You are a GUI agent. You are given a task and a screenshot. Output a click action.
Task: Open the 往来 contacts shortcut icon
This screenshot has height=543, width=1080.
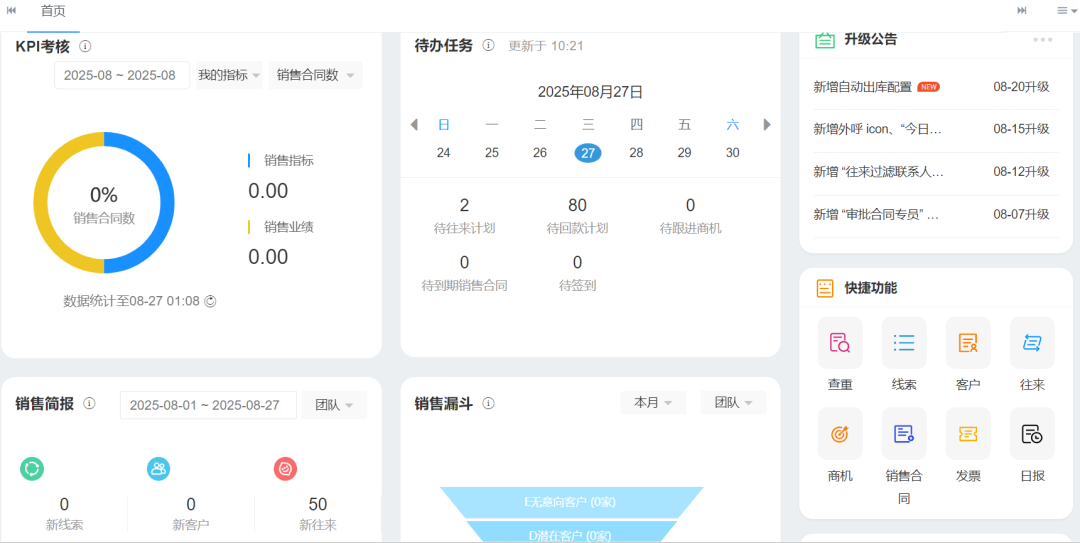point(1032,343)
